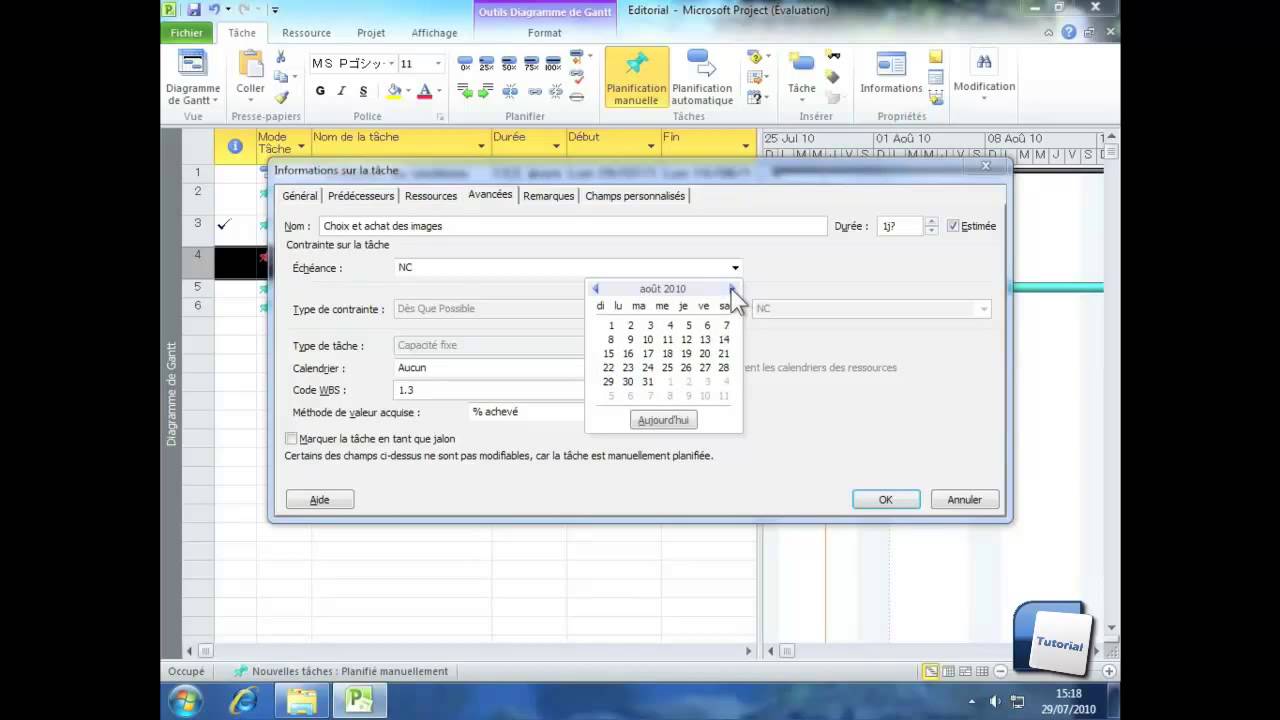The image size is (1280, 720).
Task: Open the Fichier tab
Action: tap(187, 32)
